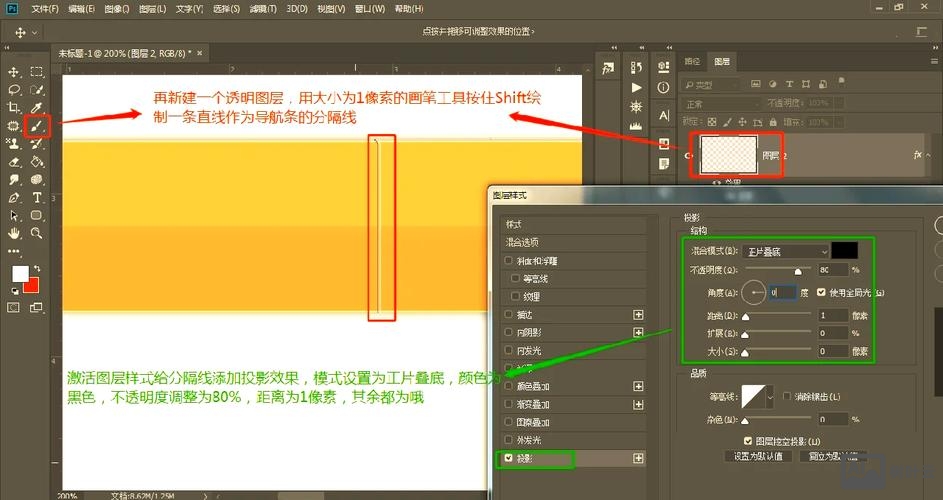
Task: Collapse layer 2 effects with fx arrow
Action: (929, 155)
